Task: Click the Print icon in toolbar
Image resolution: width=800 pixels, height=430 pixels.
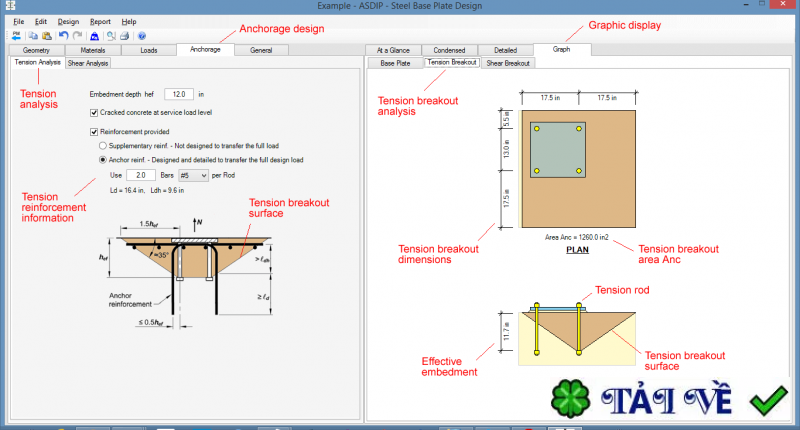Action: tap(124, 35)
